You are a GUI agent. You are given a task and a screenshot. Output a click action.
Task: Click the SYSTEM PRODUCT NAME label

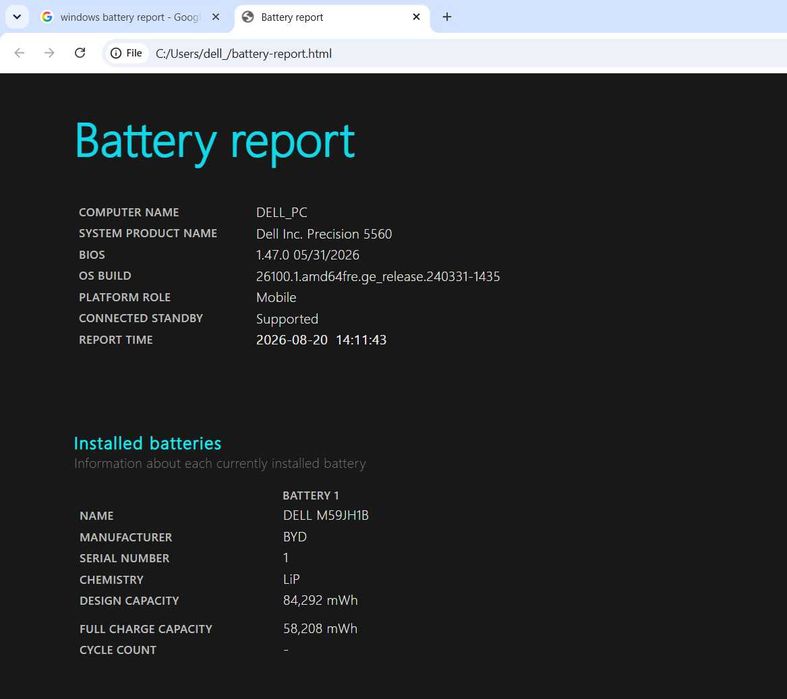[x=148, y=233]
